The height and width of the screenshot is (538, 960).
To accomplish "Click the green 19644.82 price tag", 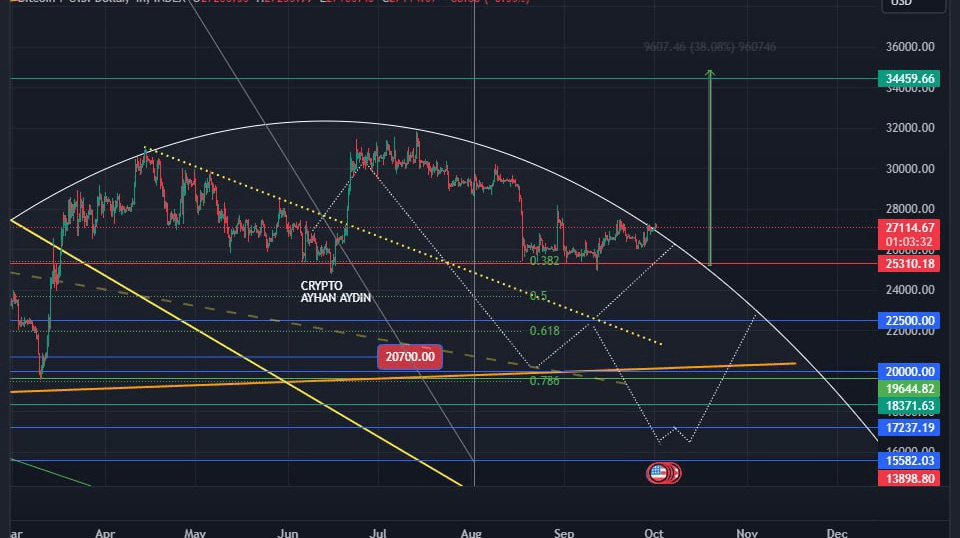I will click(x=909, y=389).
